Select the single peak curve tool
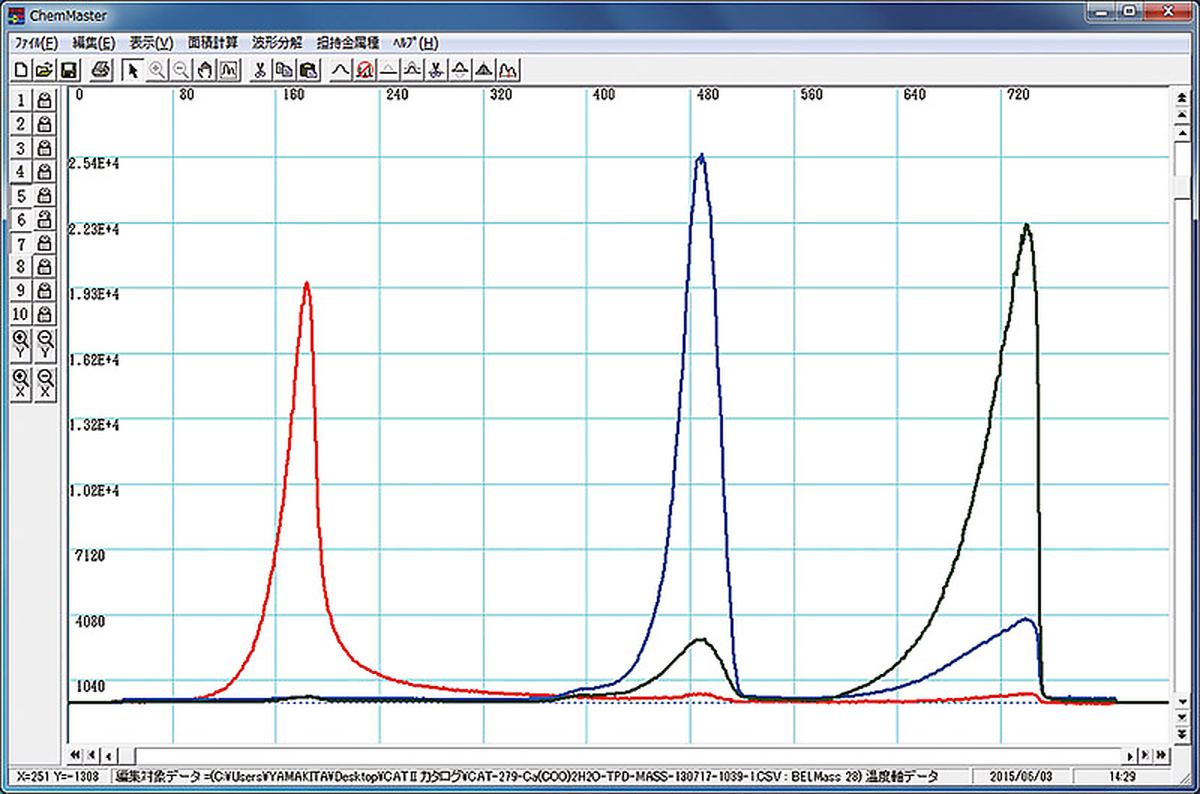Image resolution: width=1200 pixels, height=794 pixels. pos(341,70)
